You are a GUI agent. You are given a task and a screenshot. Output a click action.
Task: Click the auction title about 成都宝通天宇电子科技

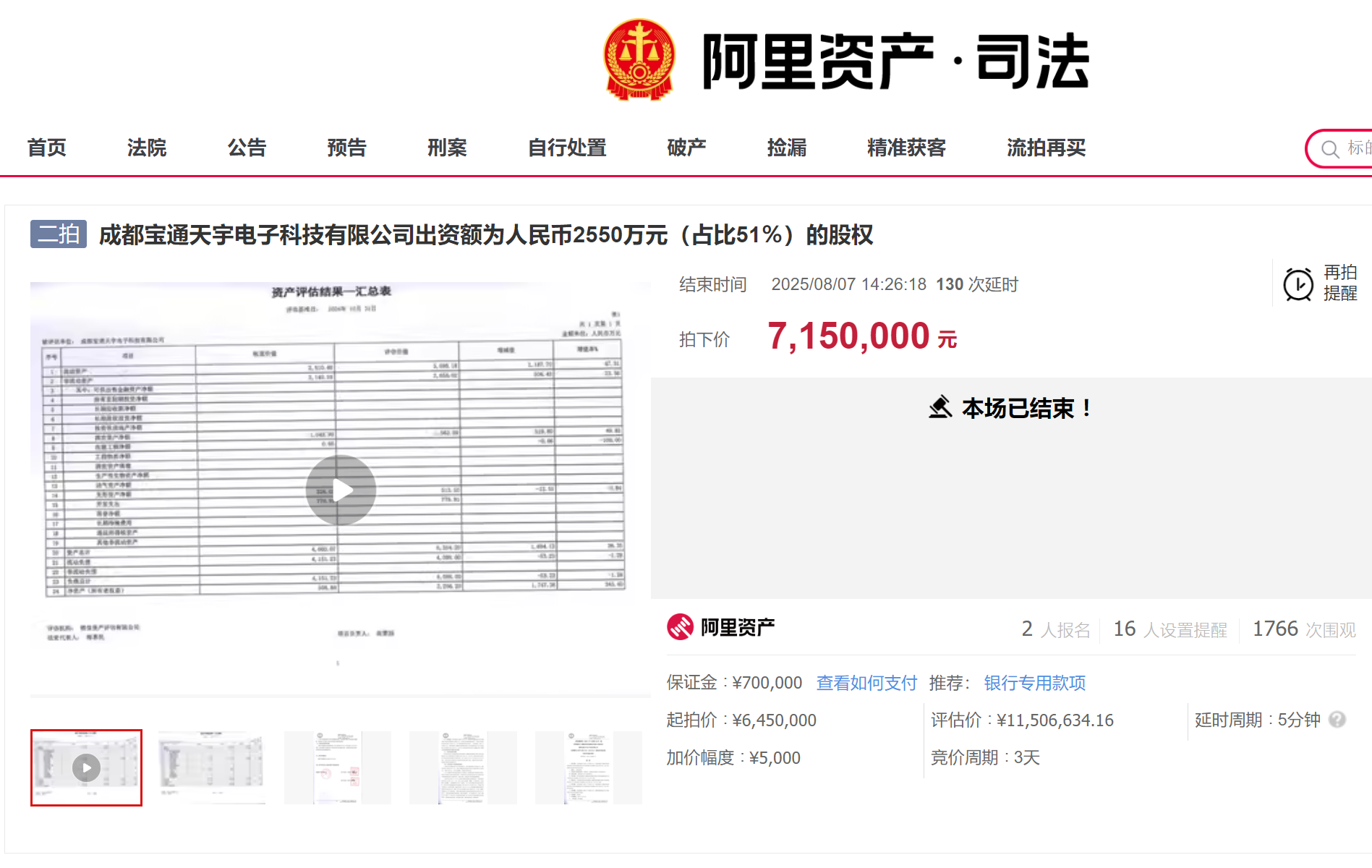pos(486,235)
